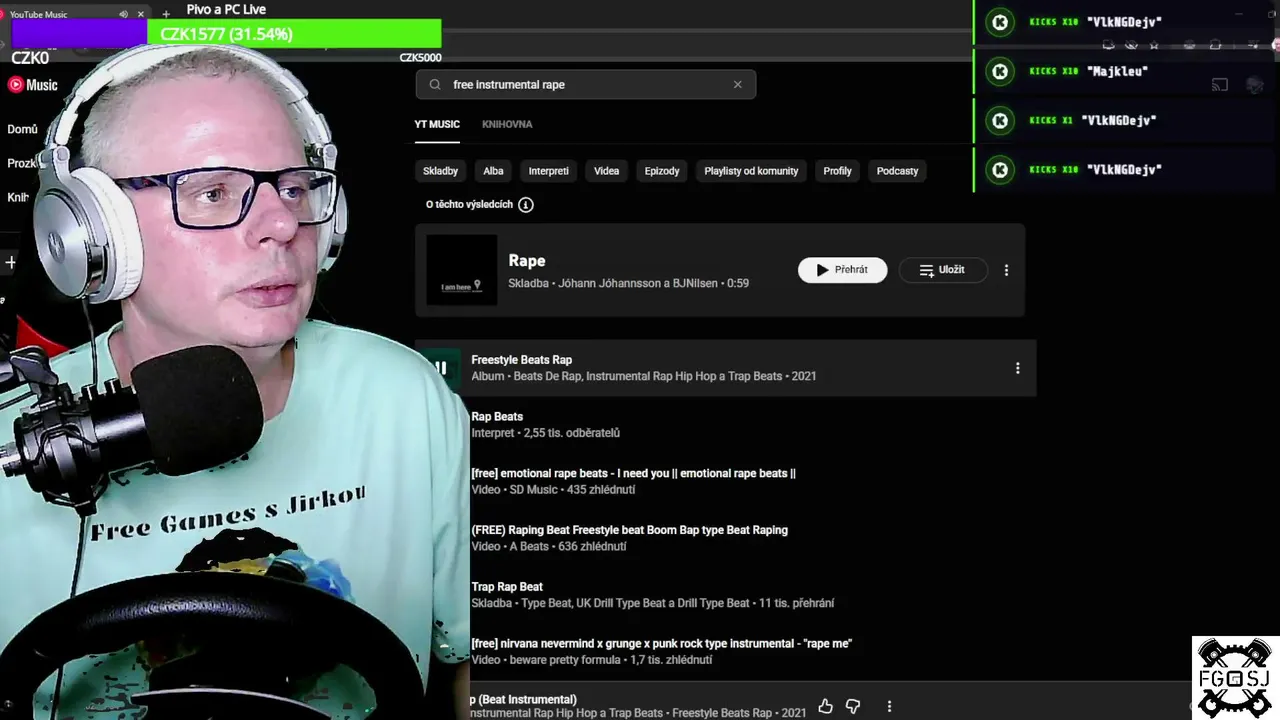Screen dimensions: 1280x720
Task: Filter results by Epizody chip
Action: tap(662, 171)
